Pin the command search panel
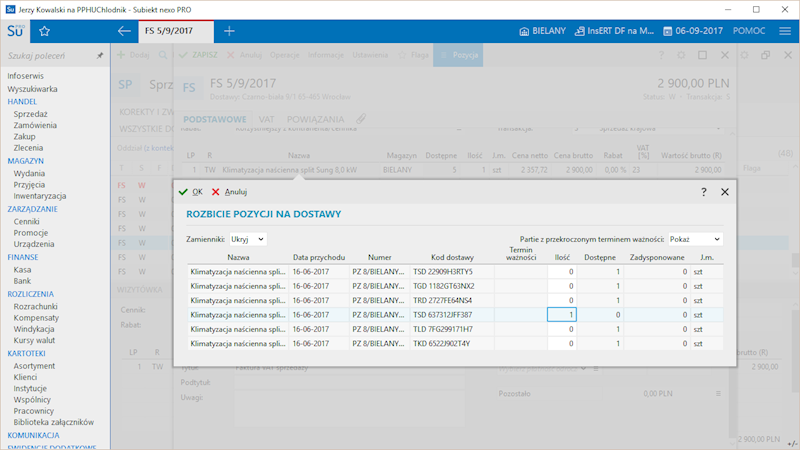 [x=100, y=56]
